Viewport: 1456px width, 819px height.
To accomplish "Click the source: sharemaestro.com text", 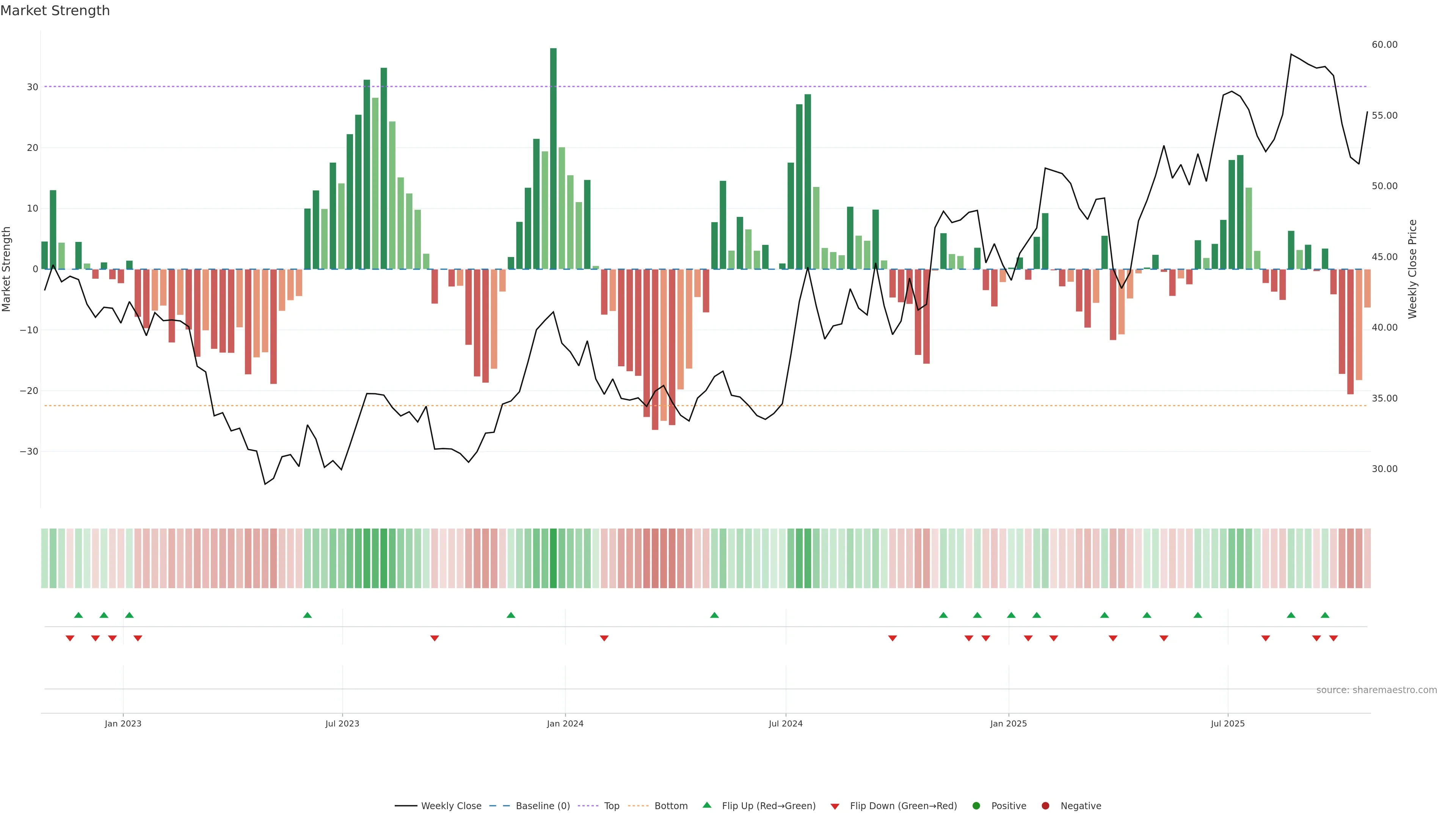I will 1376,690.
